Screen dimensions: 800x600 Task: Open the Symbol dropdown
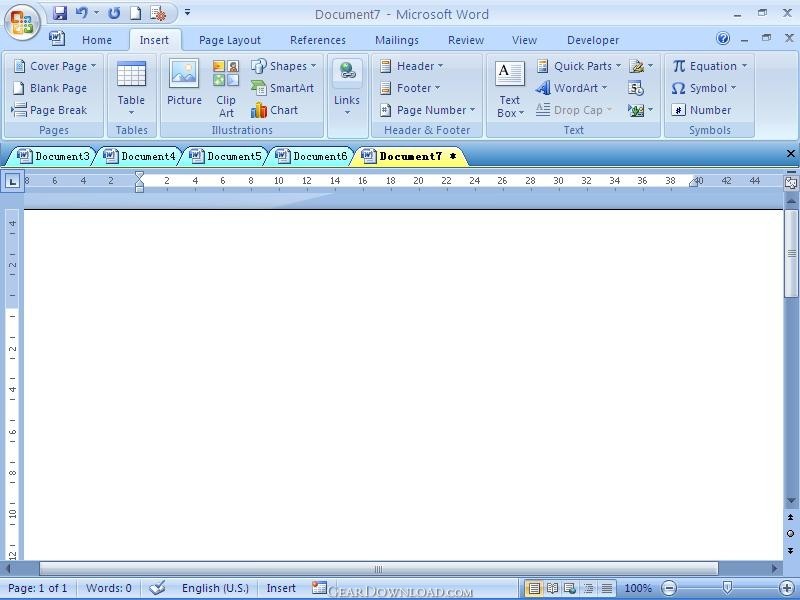click(704, 88)
